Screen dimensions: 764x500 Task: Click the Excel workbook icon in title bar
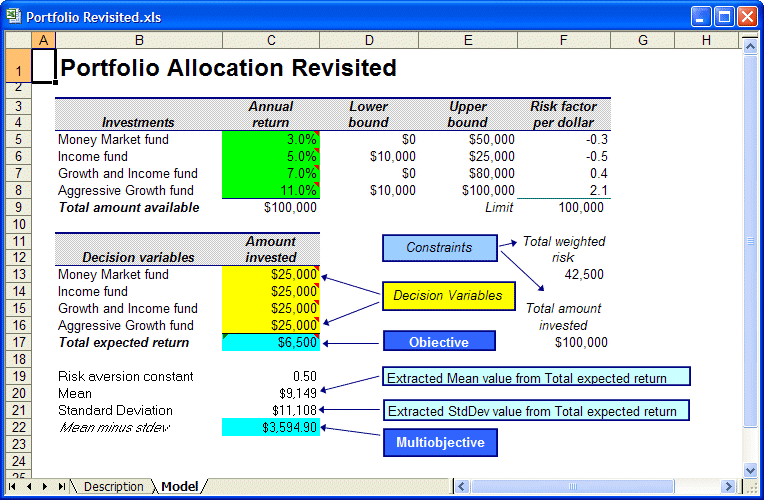pyautogui.click(x=14, y=17)
